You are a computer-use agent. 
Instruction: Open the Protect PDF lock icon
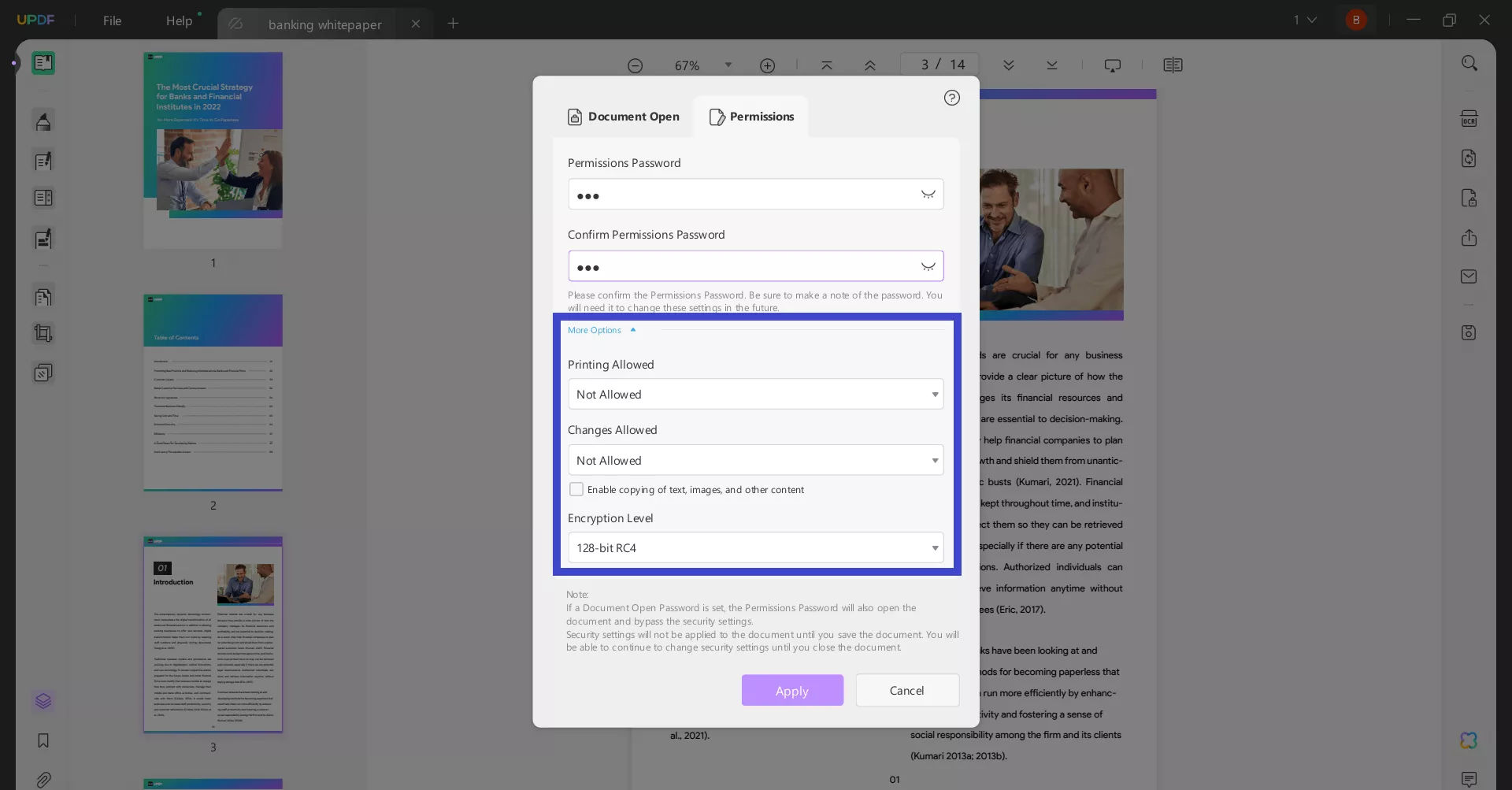click(x=1469, y=198)
